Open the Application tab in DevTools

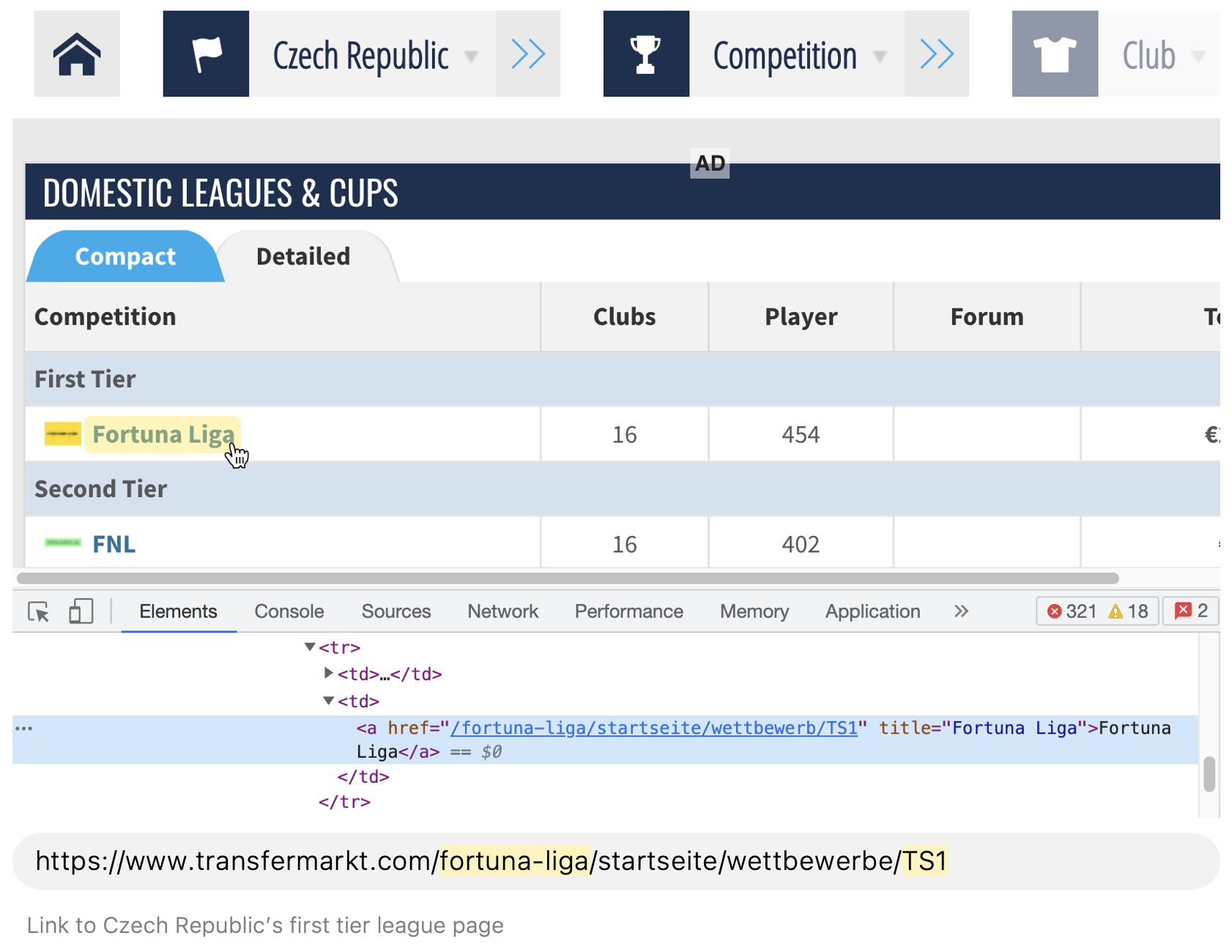(x=873, y=611)
